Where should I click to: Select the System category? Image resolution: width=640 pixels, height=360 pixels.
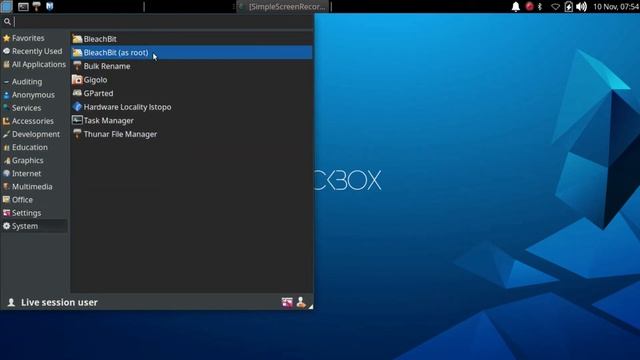click(x=34, y=226)
